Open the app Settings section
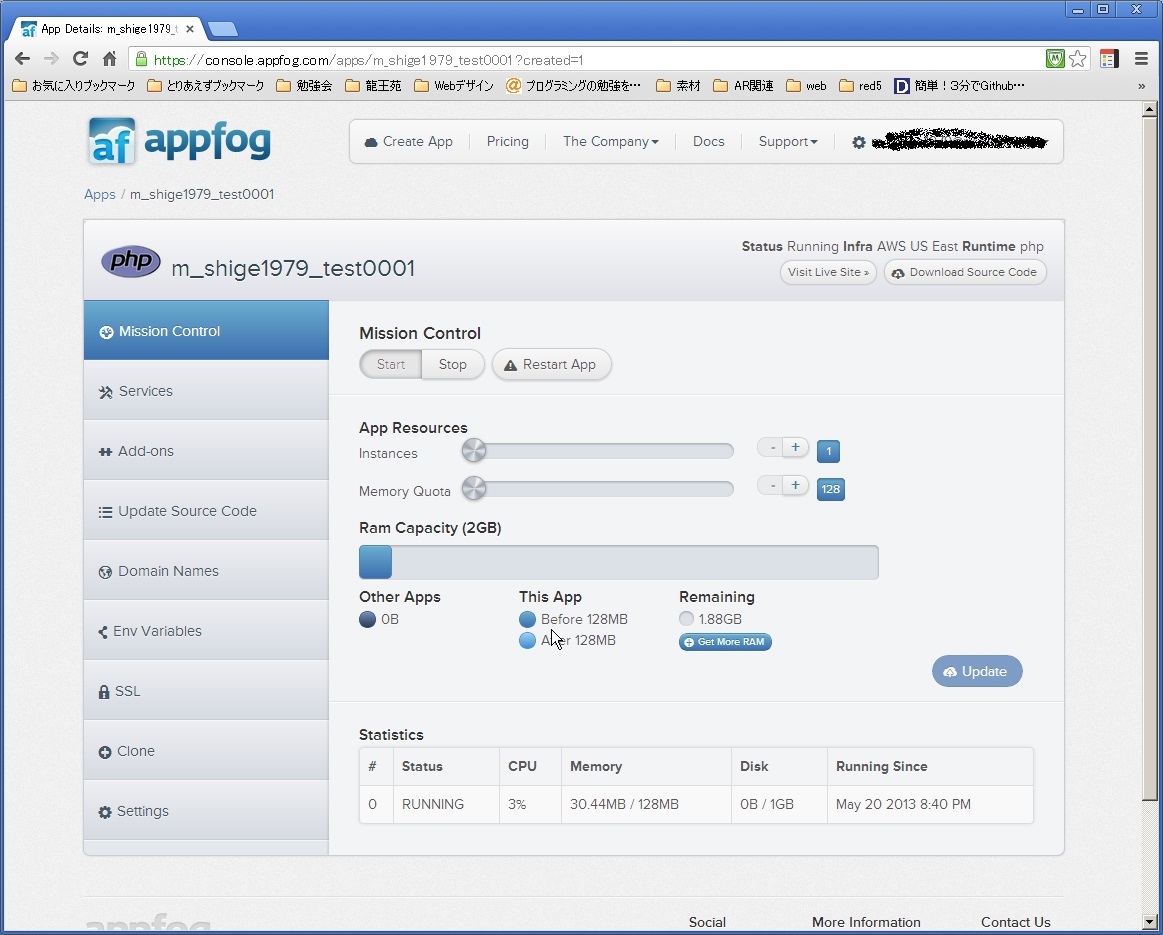The width and height of the screenshot is (1163, 935). click(x=206, y=811)
